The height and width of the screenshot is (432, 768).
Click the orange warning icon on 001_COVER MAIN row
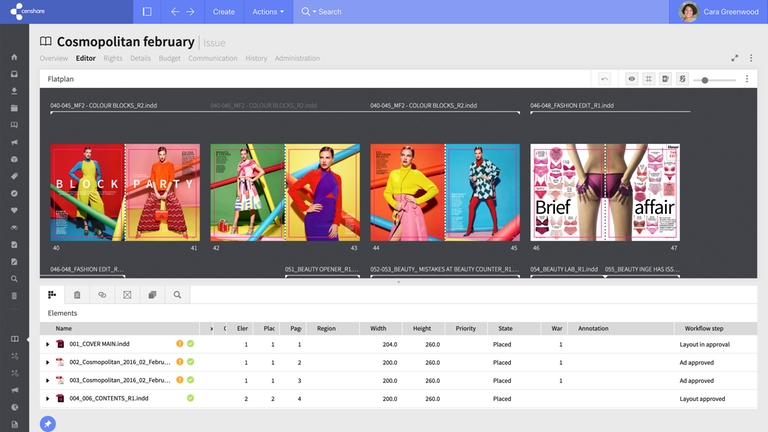coord(180,344)
